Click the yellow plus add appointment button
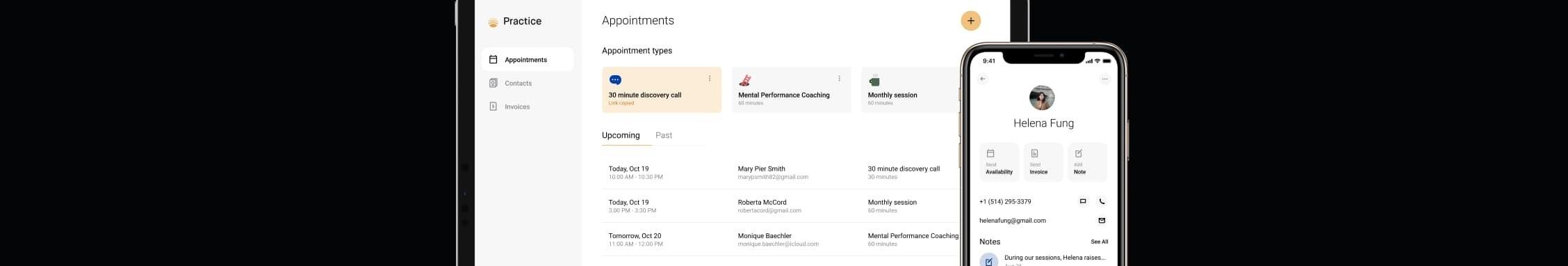 pyautogui.click(x=970, y=21)
